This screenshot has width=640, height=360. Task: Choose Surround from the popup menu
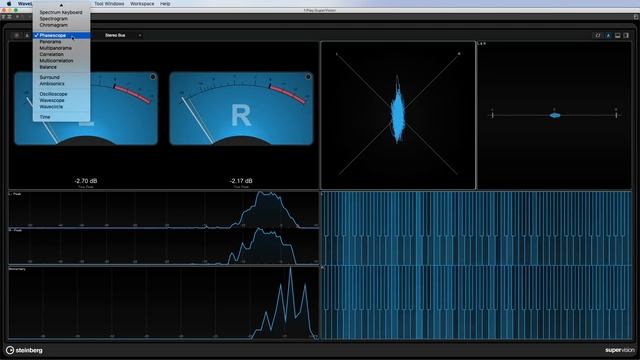(61, 77)
